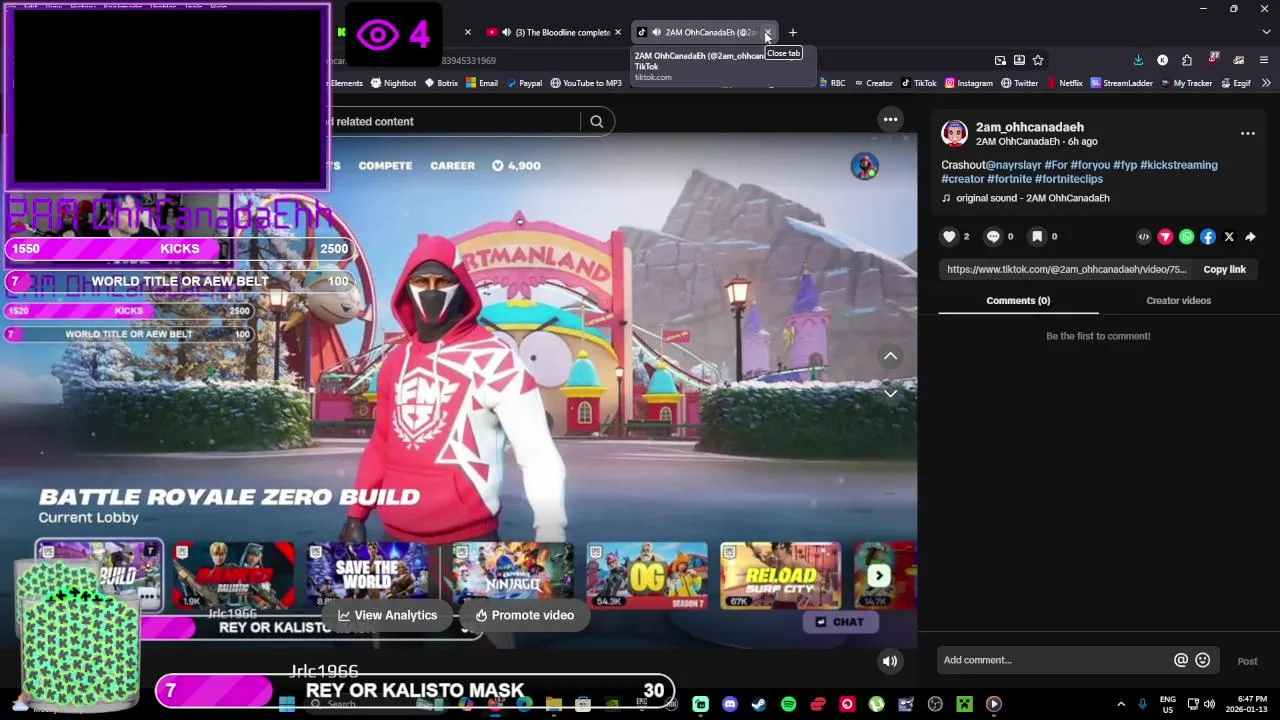Mute the TikTok video sound
The height and width of the screenshot is (720, 1280).
point(889,661)
